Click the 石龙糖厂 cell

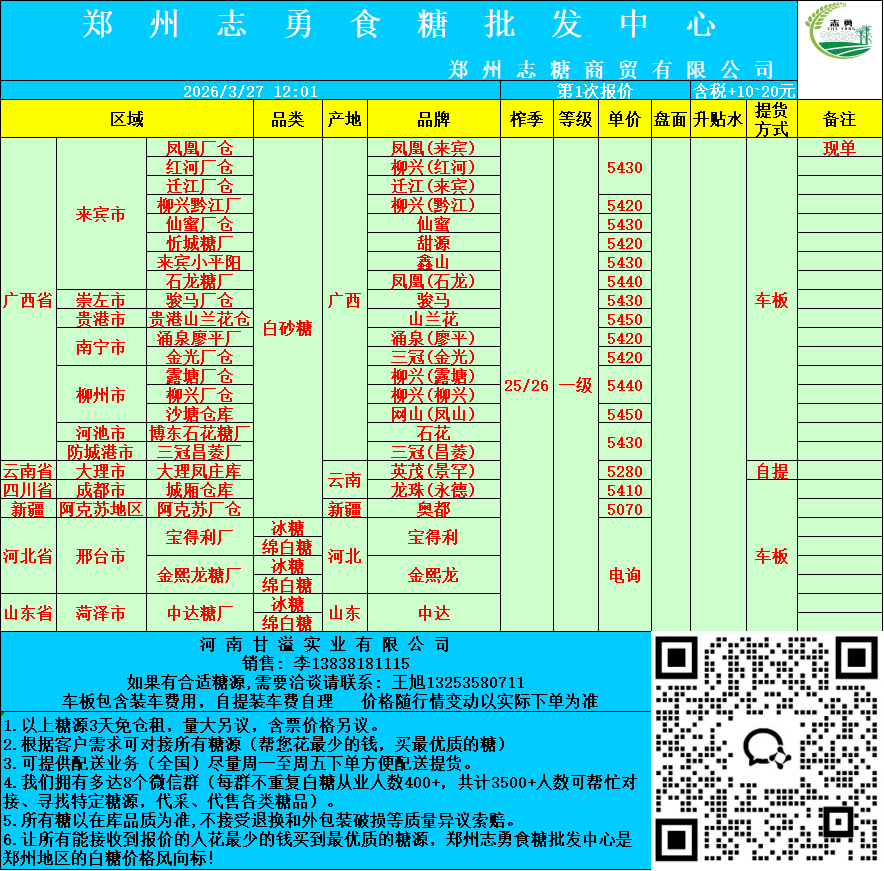200,281
